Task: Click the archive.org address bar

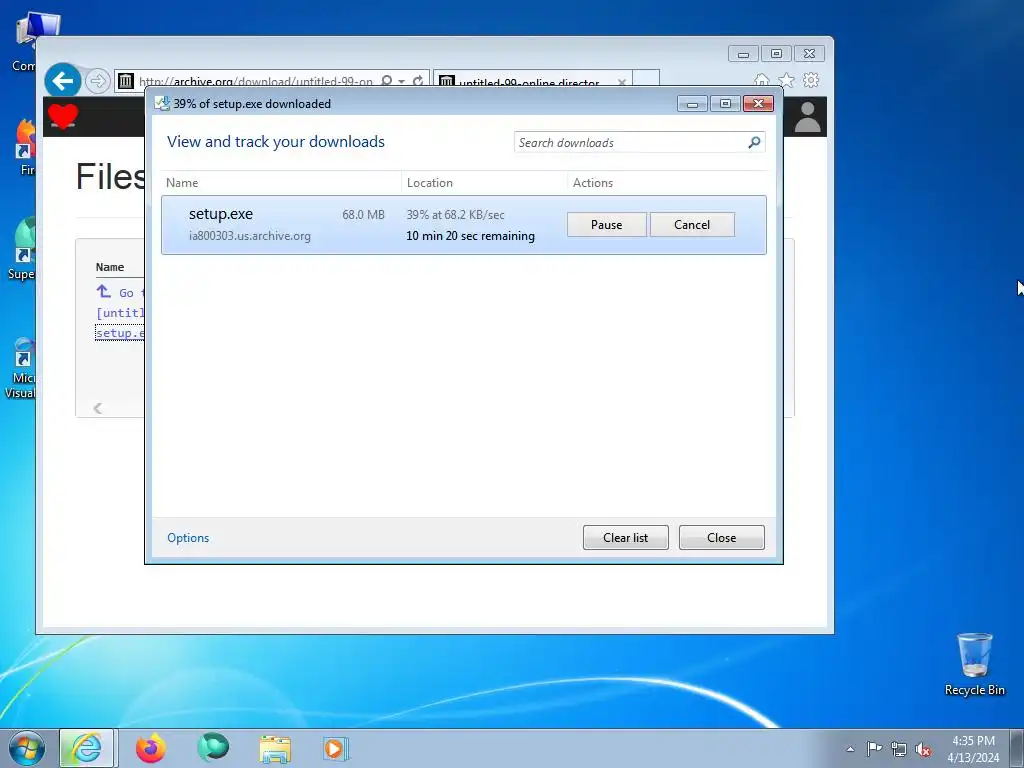Action: click(x=255, y=82)
